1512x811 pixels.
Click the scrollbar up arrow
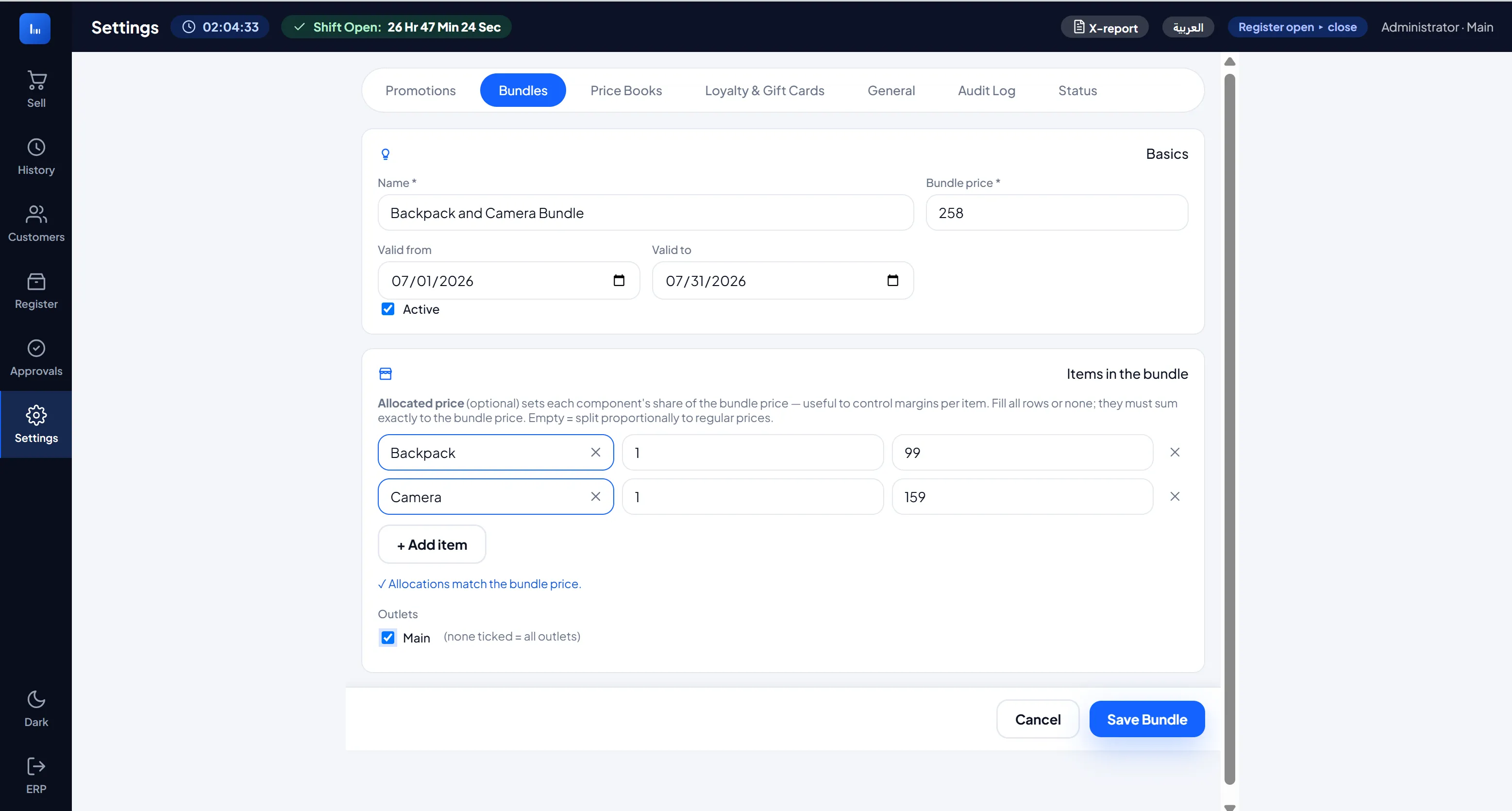point(1230,62)
